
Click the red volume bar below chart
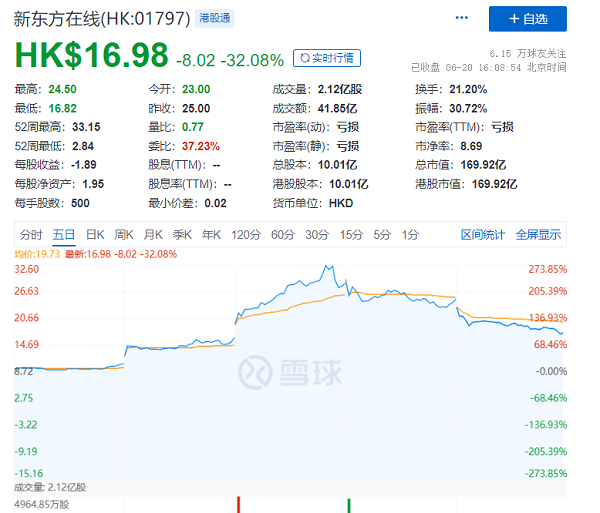click(x=238, y=505)
